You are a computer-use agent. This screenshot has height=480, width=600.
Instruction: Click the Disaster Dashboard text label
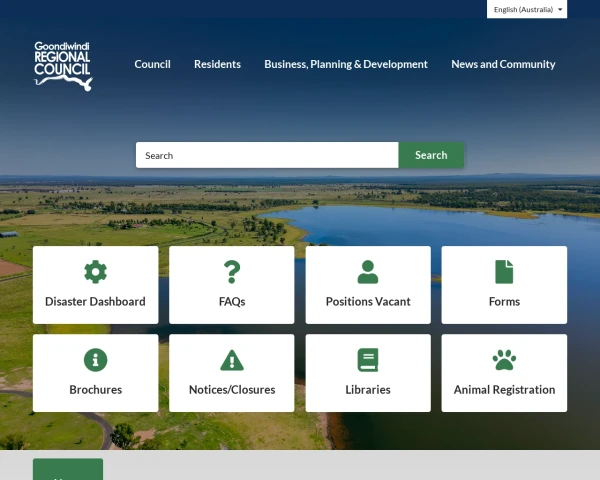[x=95, y=302]
